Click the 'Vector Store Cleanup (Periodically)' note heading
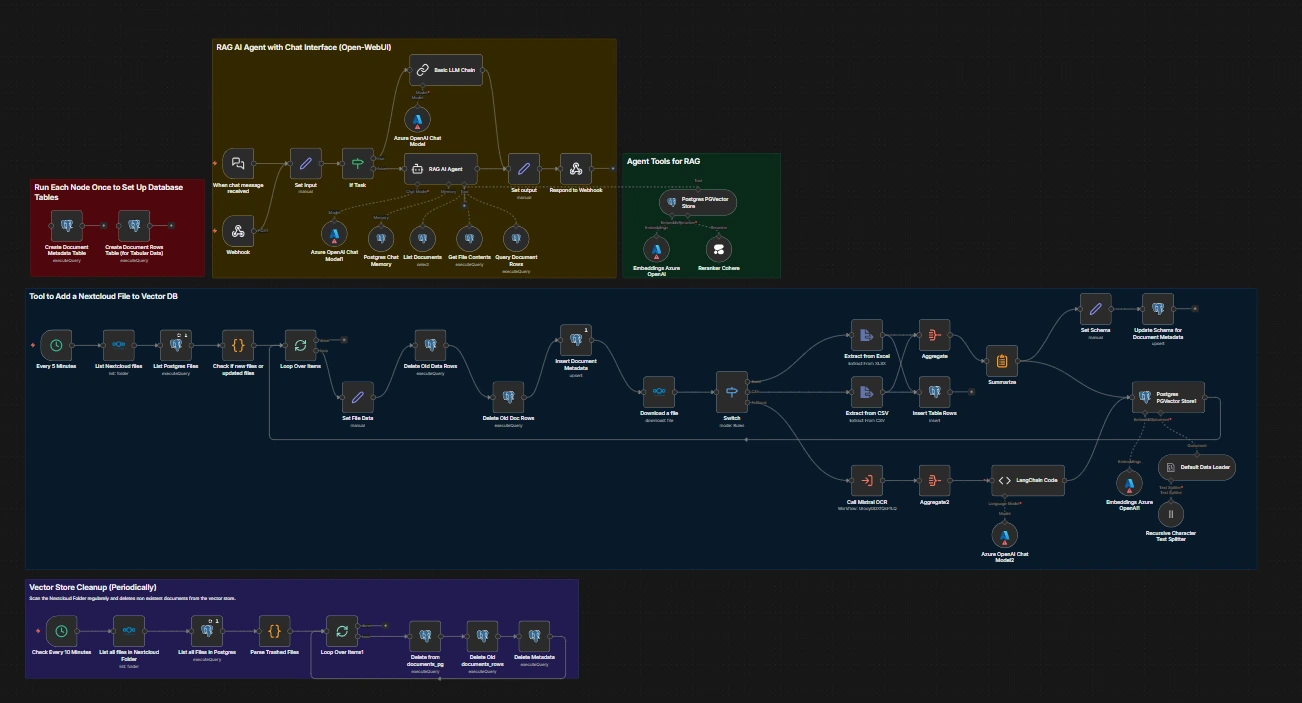The image size is (1302, 703). (93, 587)
